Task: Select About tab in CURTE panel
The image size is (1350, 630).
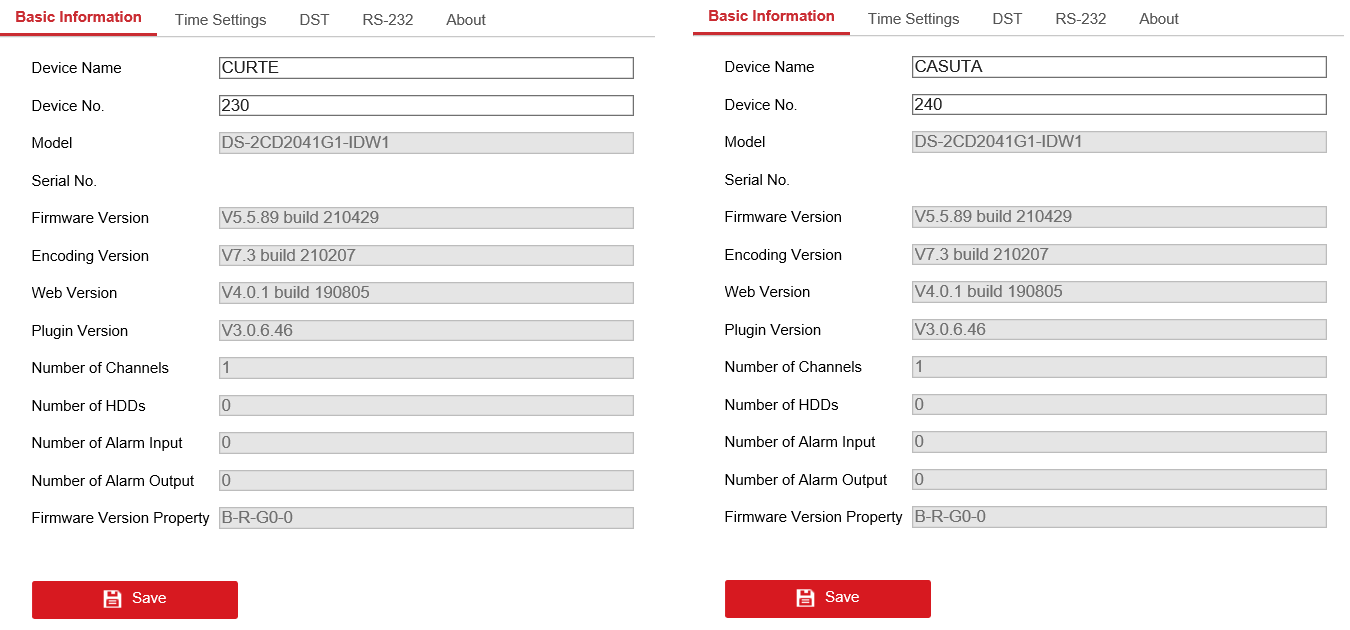Action: [466, 20]
